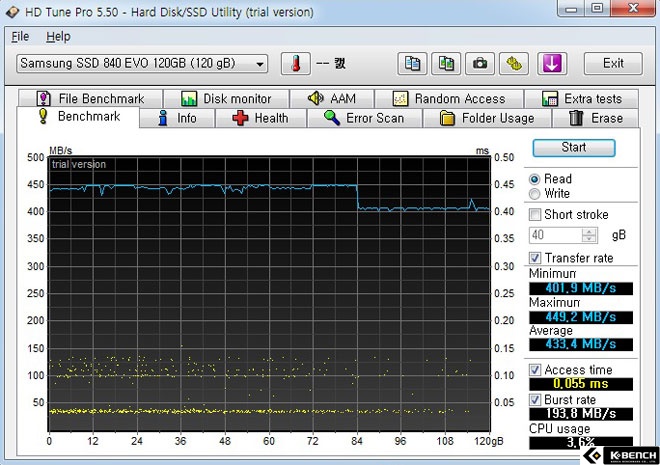Image resolution: width=660 pixels, height=465 pixels.
Task: Select the Write radio button
Action: [535, 194]
